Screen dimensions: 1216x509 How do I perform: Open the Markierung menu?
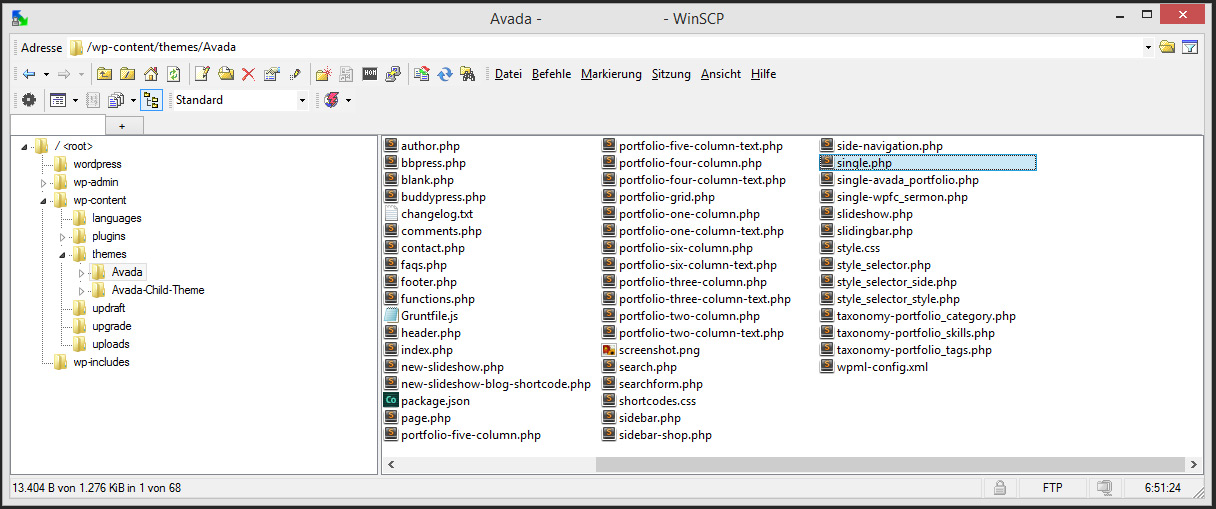tap(611, 74)
